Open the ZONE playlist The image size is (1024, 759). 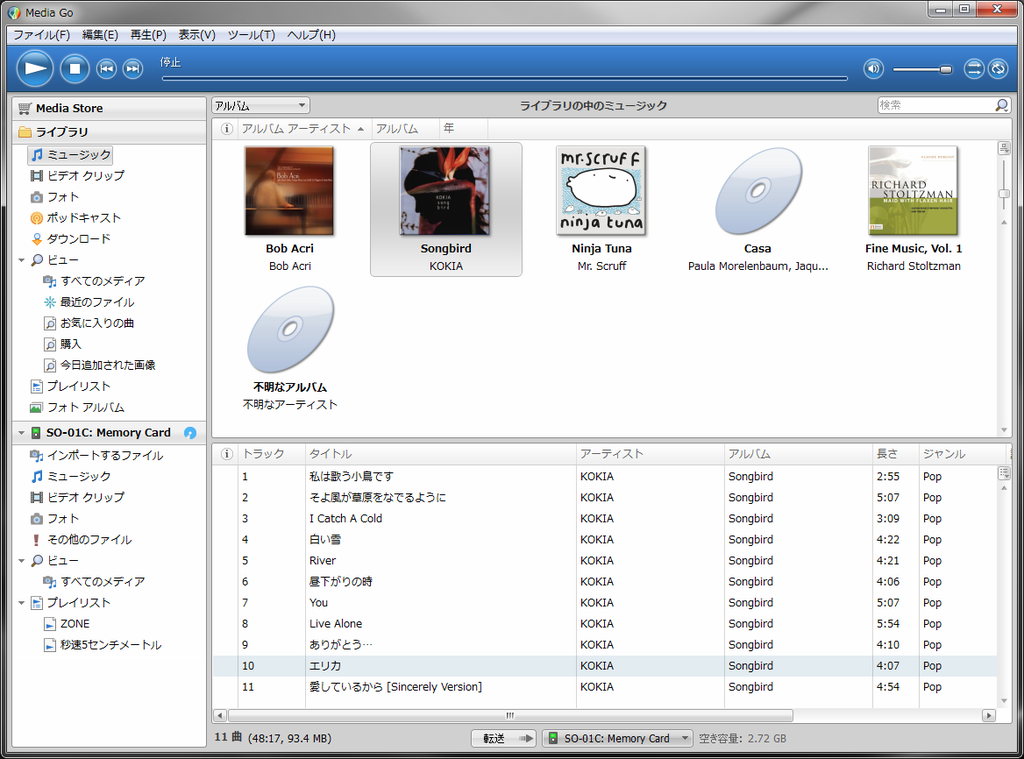(67, 624)
